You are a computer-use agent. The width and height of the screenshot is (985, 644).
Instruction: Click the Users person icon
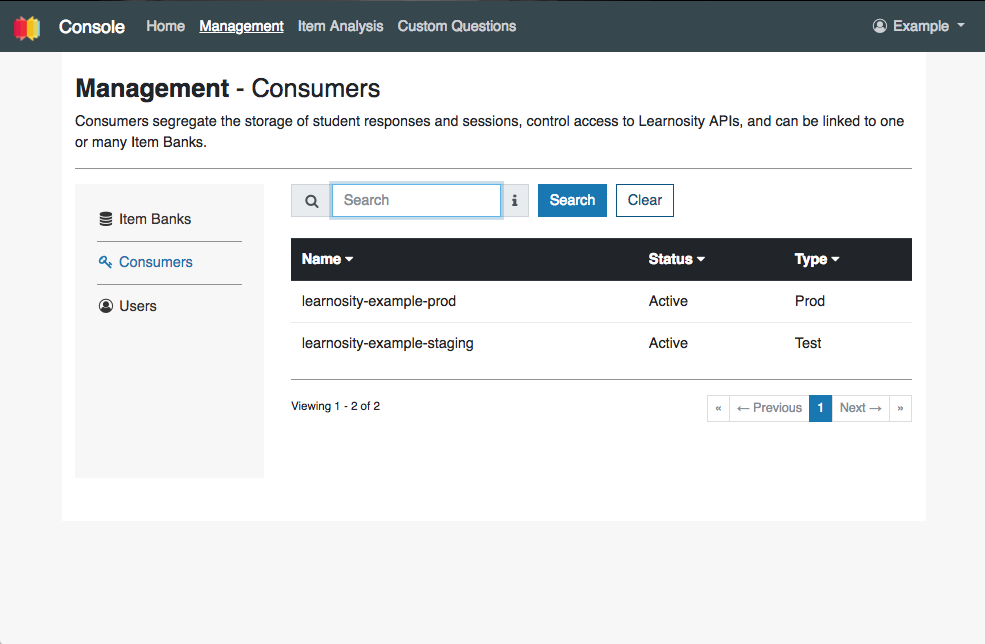pos(106,306)
